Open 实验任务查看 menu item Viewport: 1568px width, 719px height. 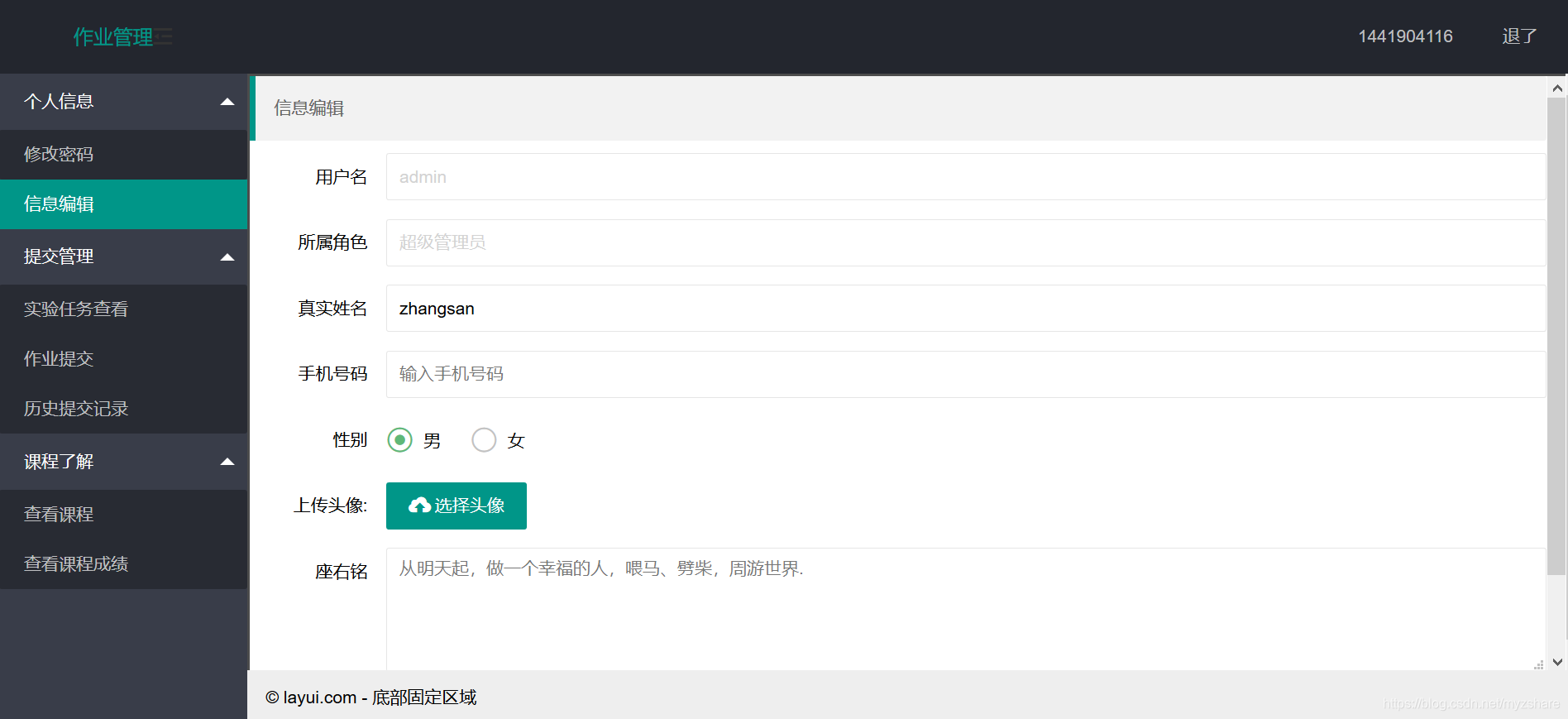(124, 309)
